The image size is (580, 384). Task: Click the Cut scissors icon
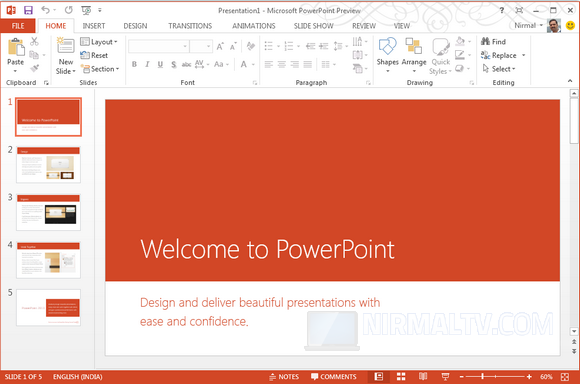(x=34, y=41)
